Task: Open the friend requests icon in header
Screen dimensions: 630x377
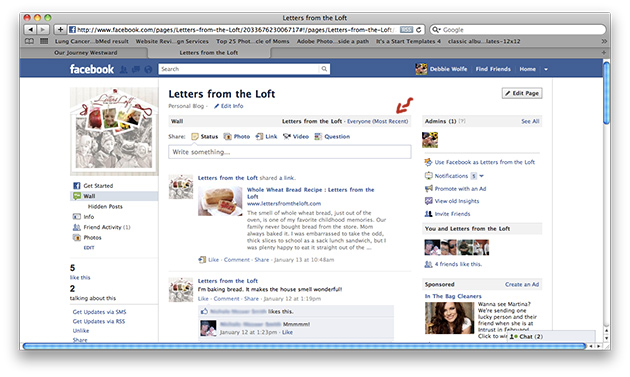Action: coord(123,70)
